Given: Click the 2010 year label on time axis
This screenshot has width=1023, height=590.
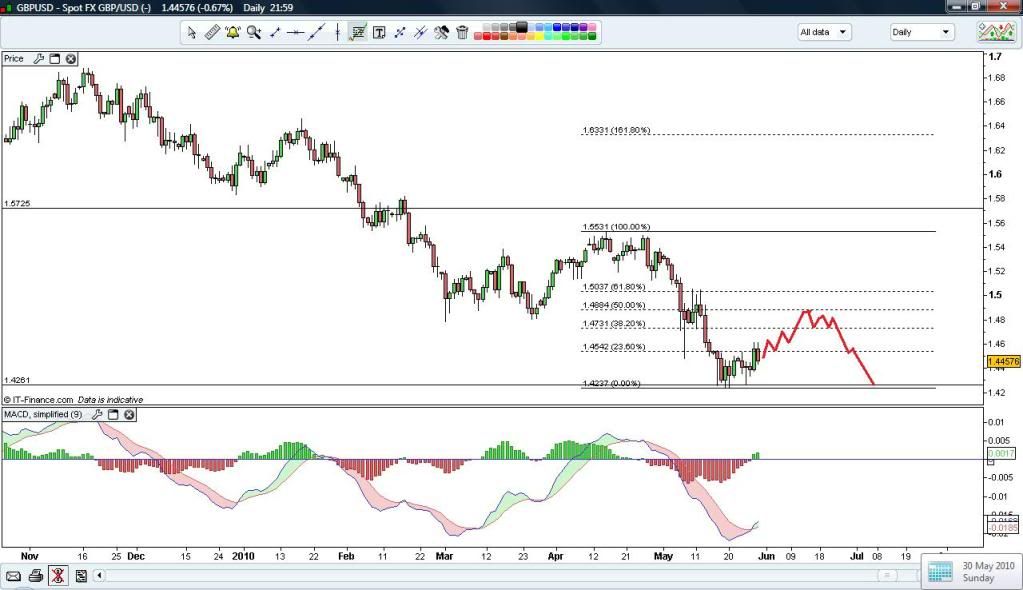Looking at the screenshot, I should 243,556.
